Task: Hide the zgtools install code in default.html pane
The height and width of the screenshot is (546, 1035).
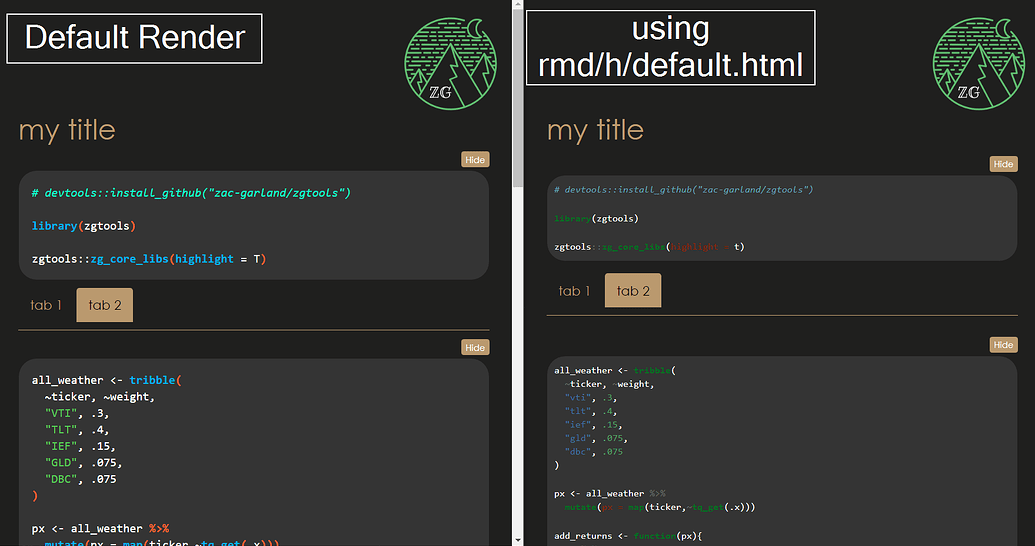Action: coord(1003,164)
